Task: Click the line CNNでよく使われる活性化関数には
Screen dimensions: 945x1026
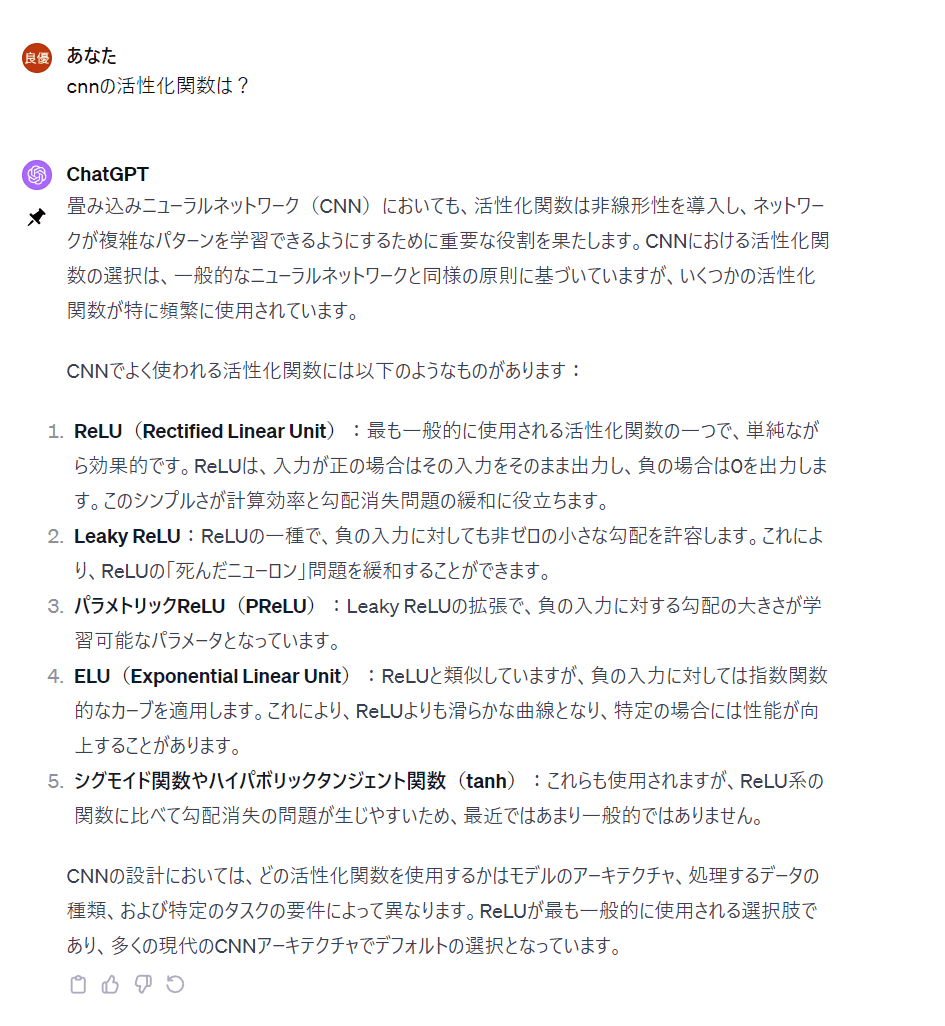Action: 323,371
